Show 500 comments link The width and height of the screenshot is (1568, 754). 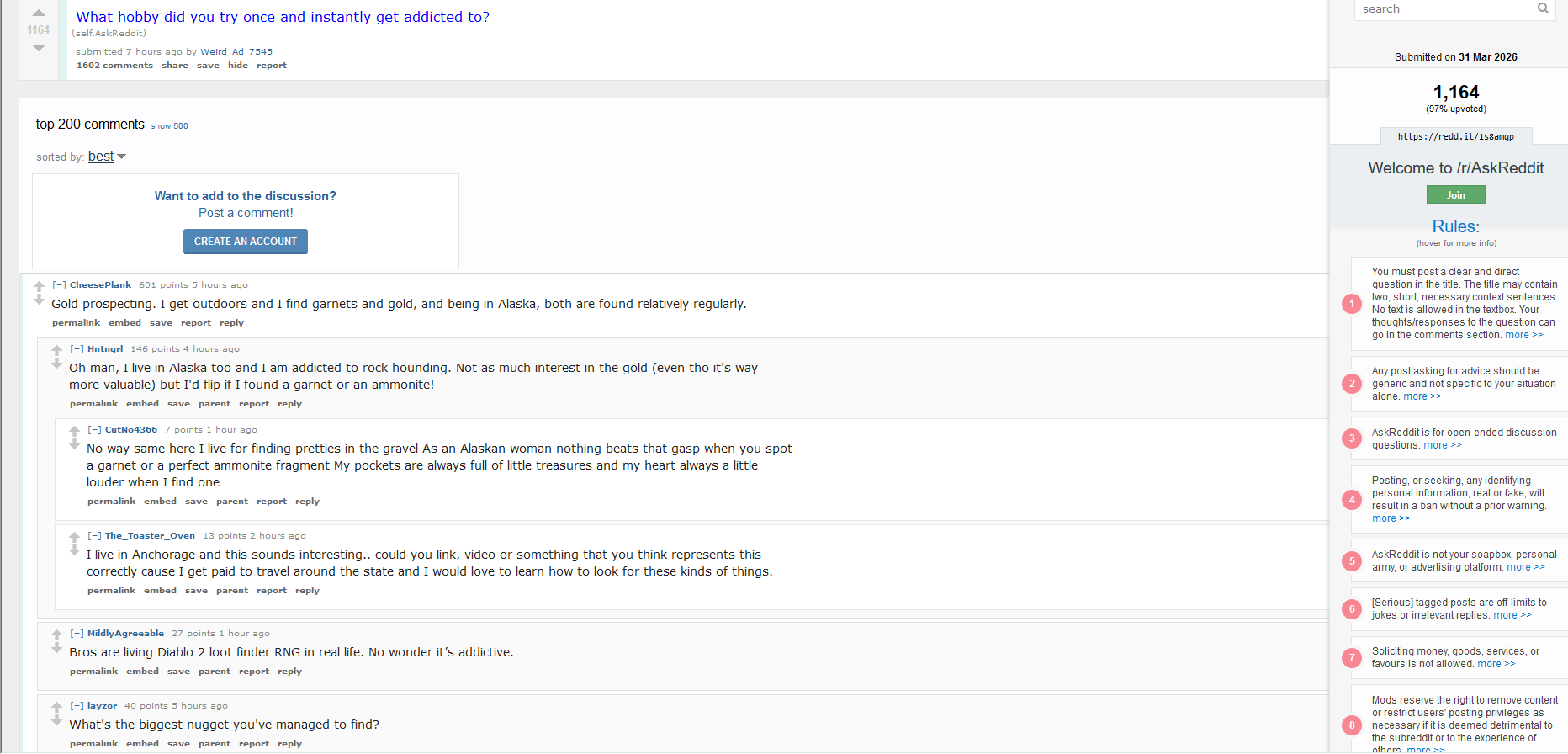[169, 126]
